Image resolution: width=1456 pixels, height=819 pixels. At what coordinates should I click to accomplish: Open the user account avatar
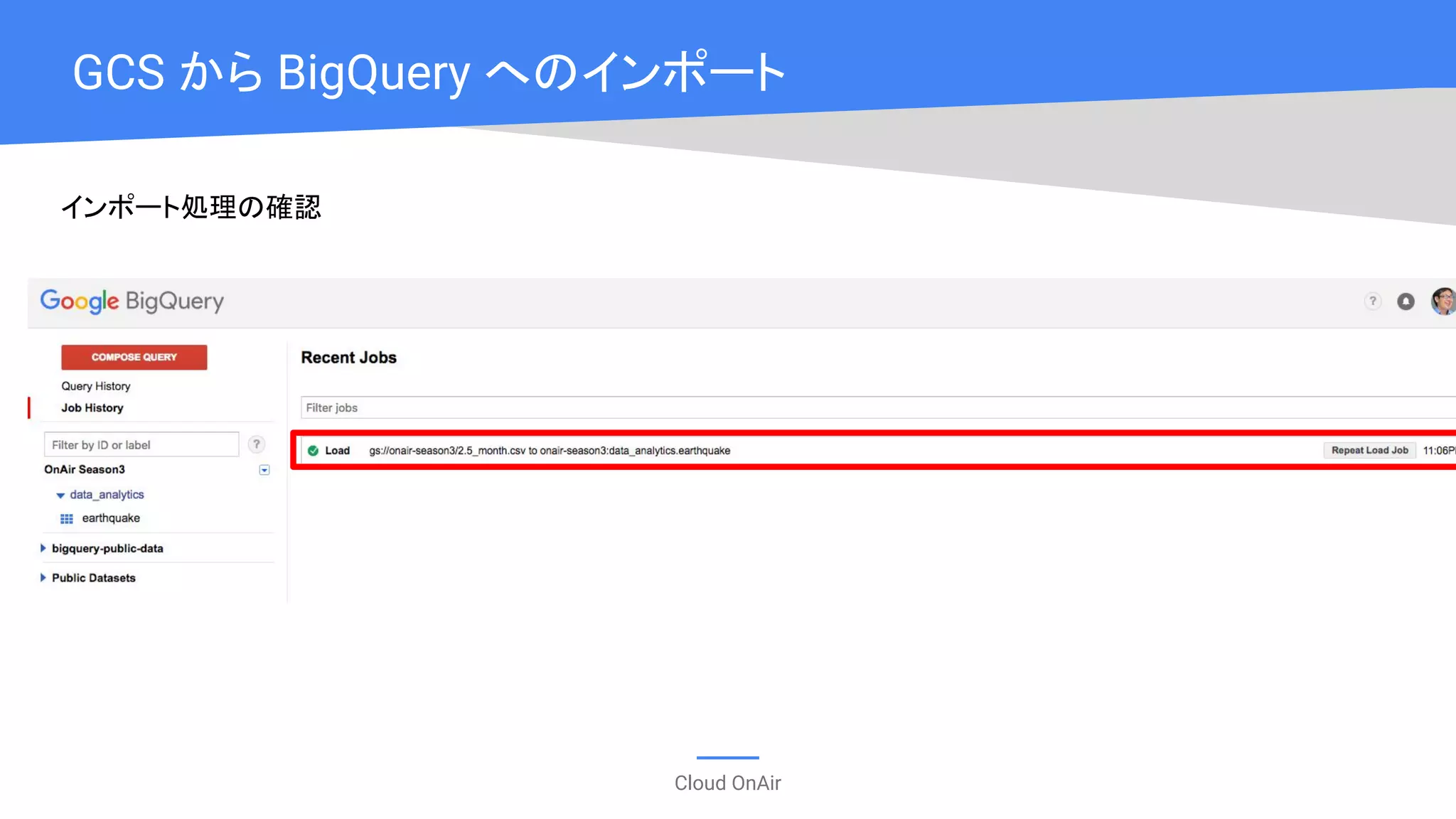[1443, 301]
